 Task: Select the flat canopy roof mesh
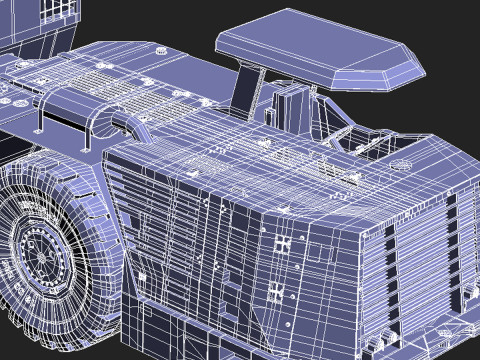point(320,49)
